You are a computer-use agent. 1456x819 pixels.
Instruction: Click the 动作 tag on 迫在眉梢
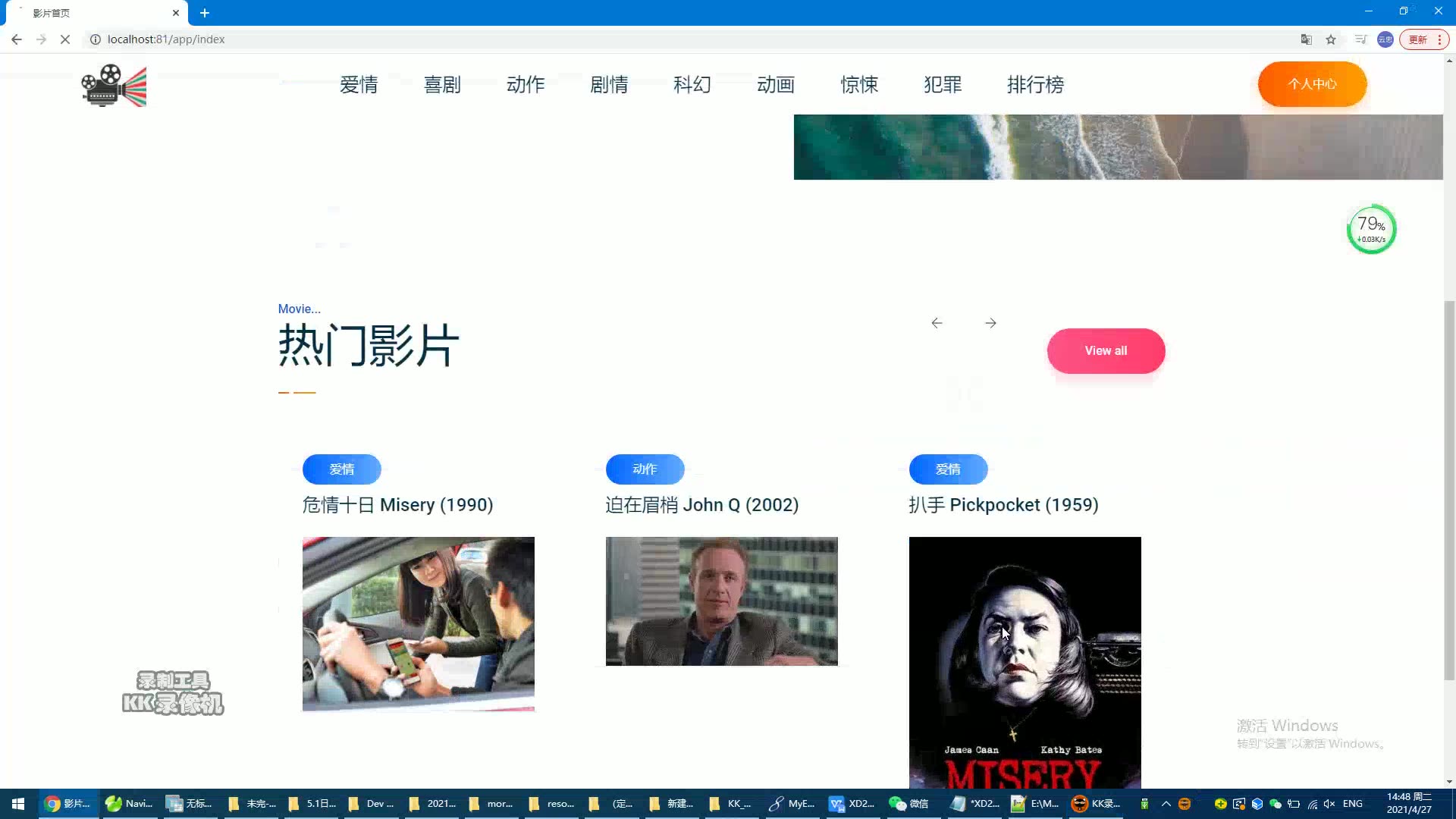click(644, 469)
